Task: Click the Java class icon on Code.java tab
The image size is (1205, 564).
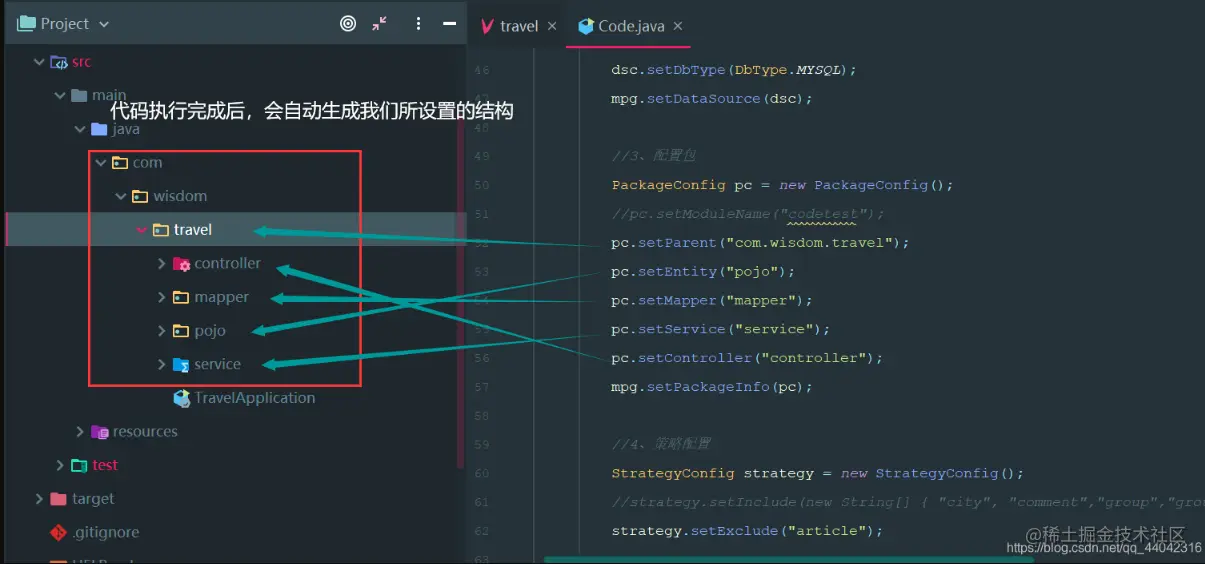Action: (x=586, y=27)
